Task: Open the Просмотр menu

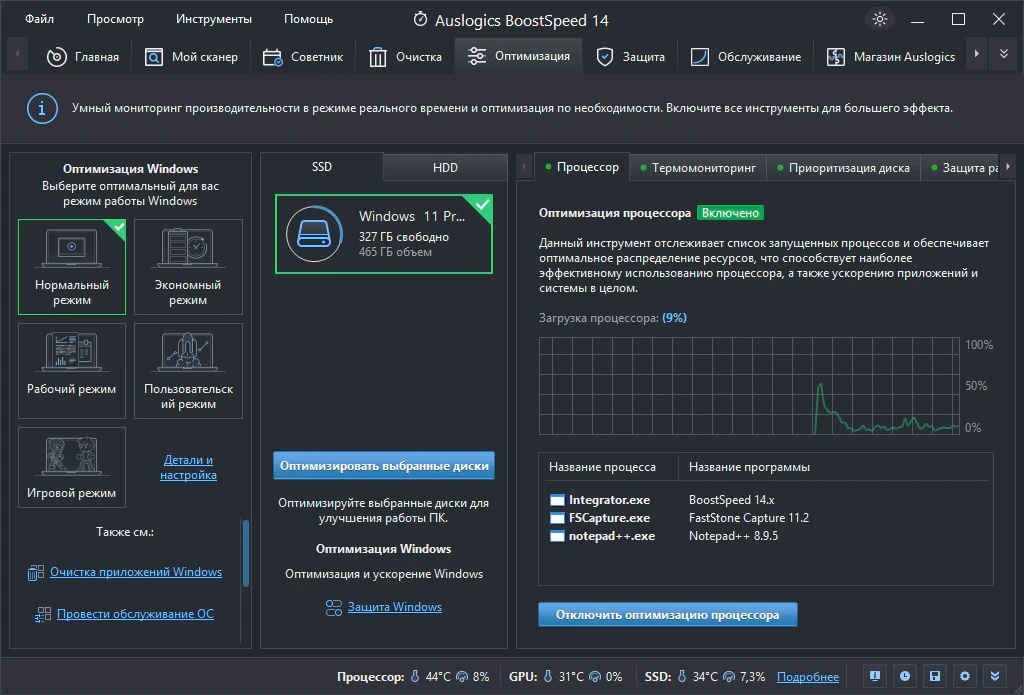Action: (x=115, y=19)
